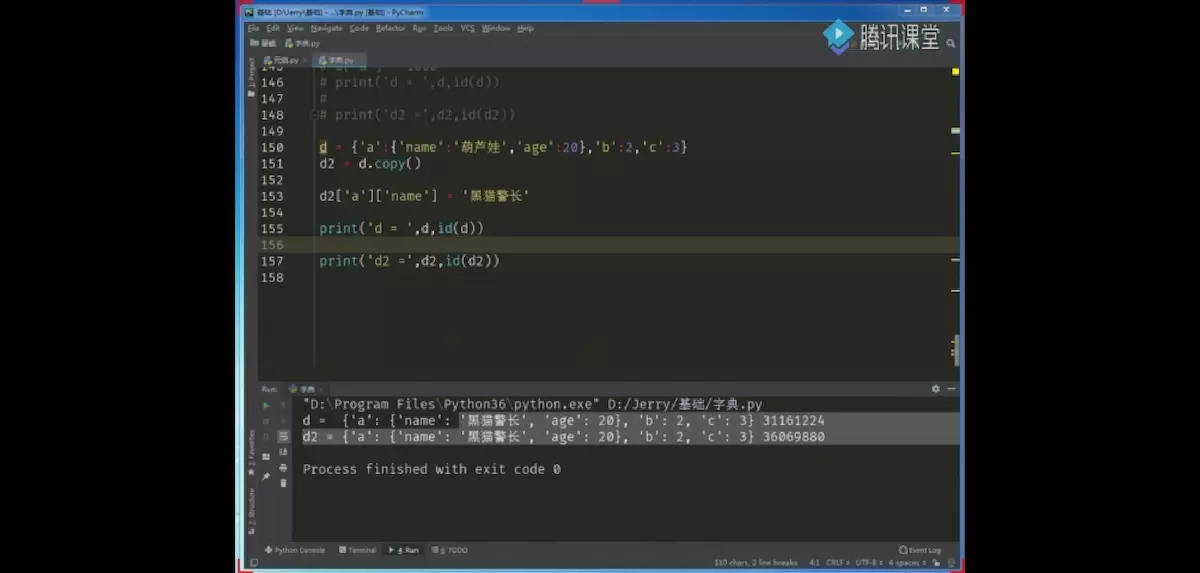Click line number 150 in gutter

(272, 147)
